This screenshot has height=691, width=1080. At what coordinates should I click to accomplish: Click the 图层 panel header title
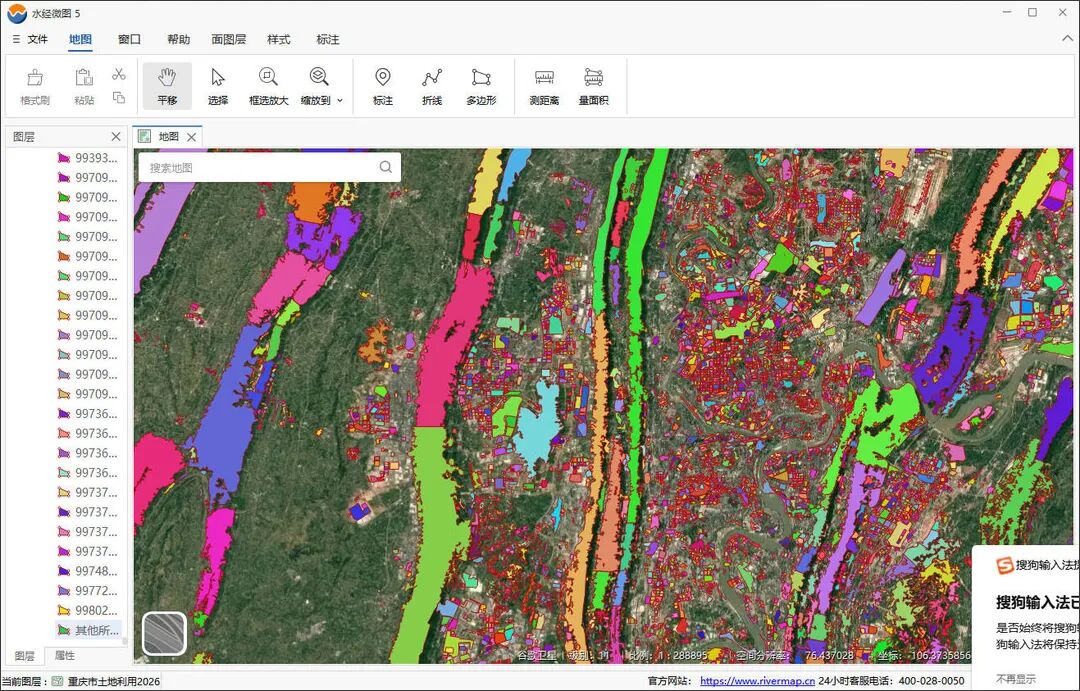click(24, 136)
